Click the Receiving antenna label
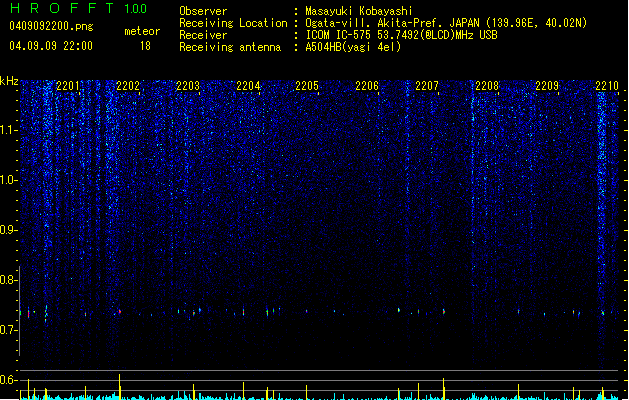This screenshot has height=400, width=629. pos(230,47)
